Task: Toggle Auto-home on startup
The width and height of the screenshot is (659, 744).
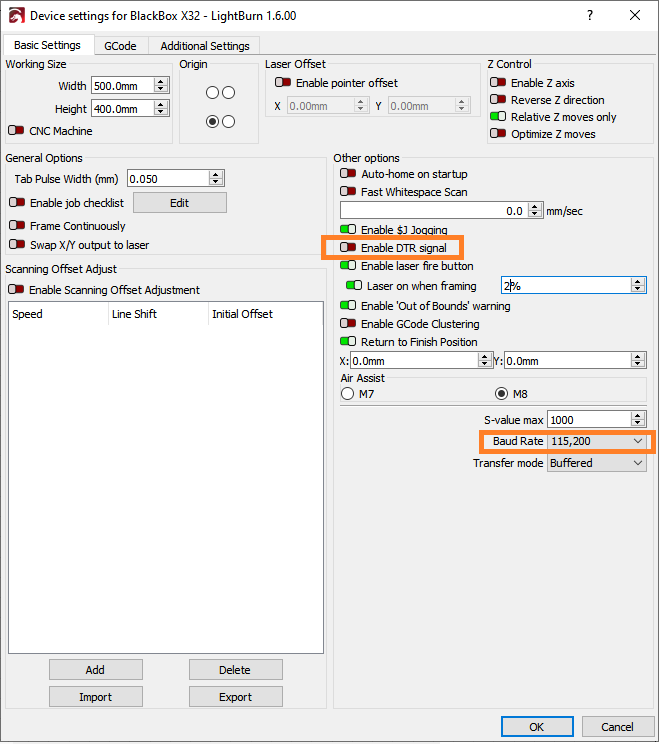Action: (348, 174)
